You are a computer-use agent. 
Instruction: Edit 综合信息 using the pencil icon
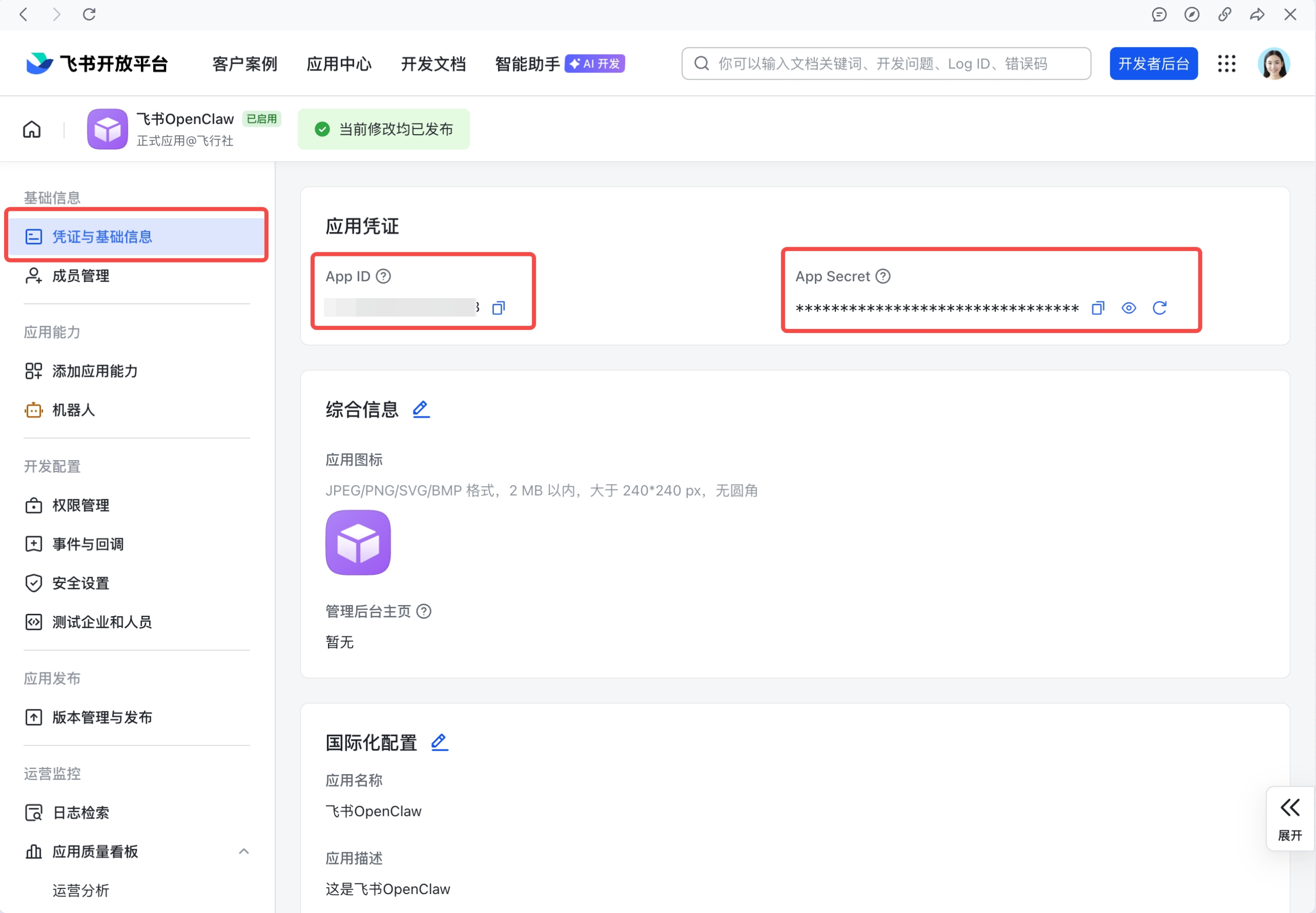pos(421,409)
